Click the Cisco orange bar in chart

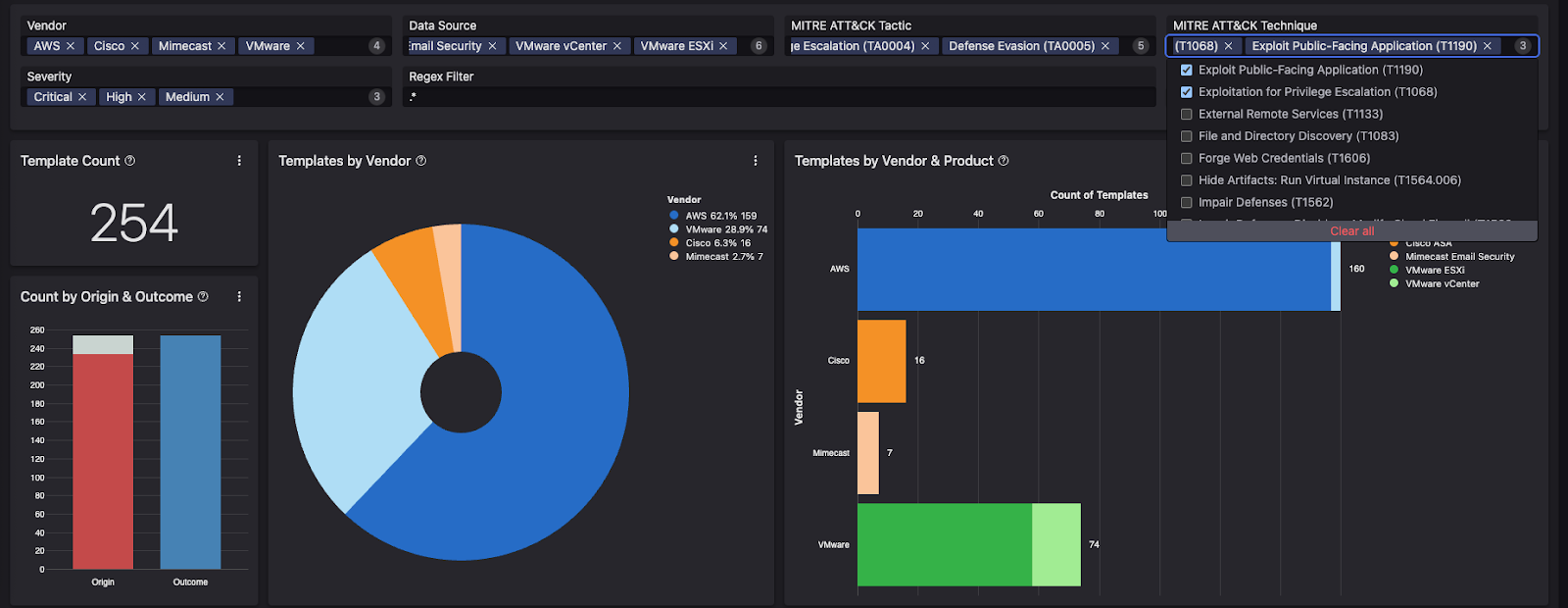click(x=881, y=361)
